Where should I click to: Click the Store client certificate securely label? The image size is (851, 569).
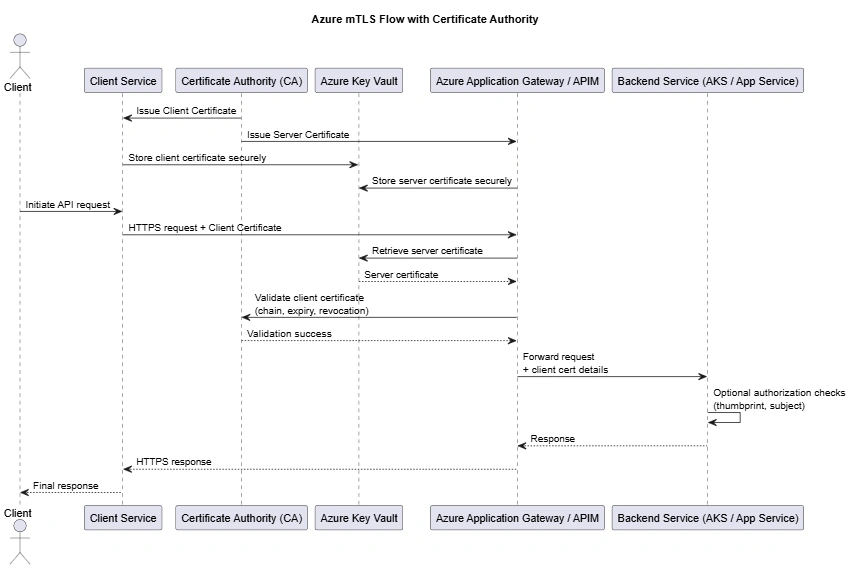197,158
